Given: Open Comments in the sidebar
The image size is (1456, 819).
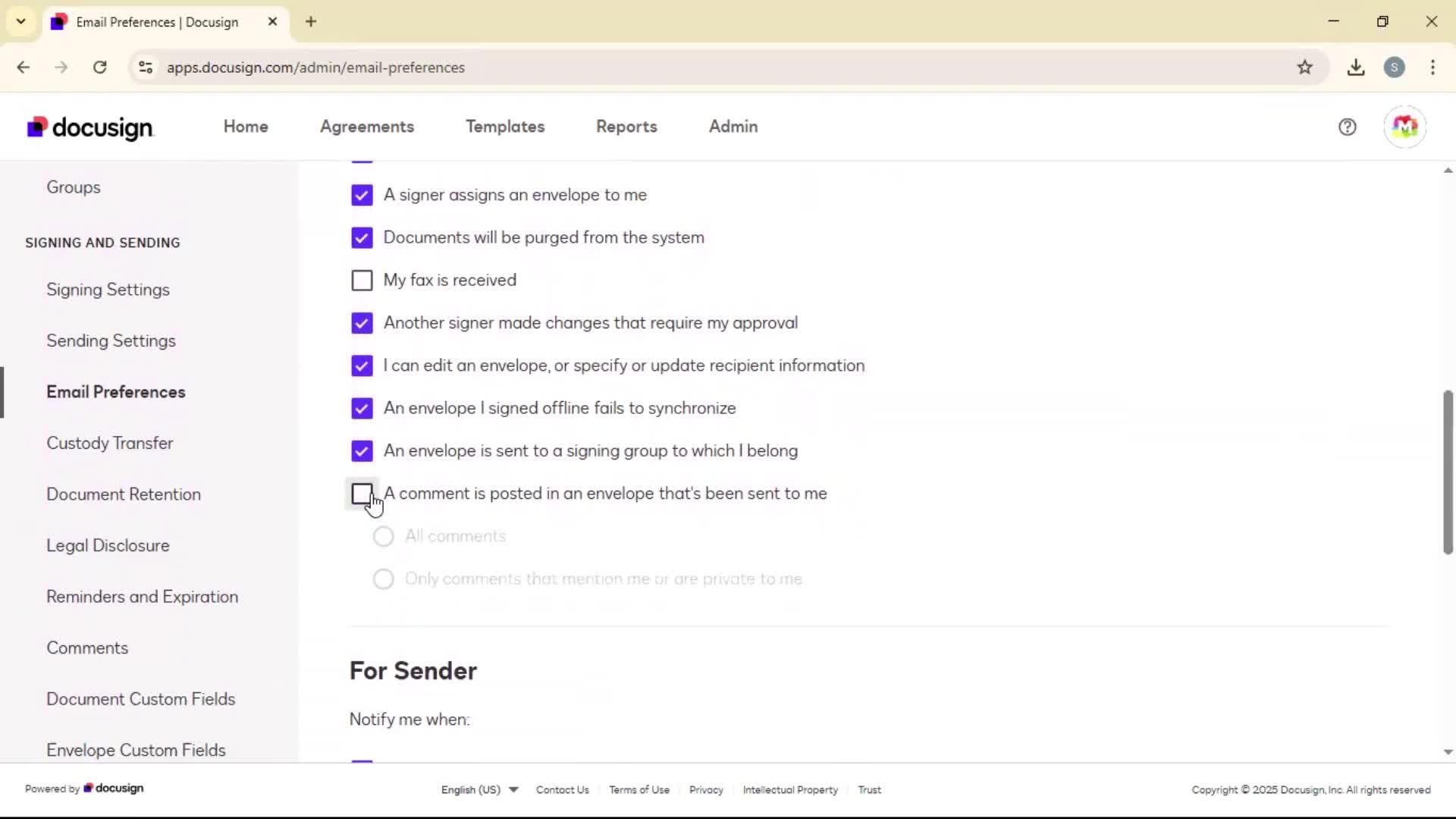Looking at the screenshot, I should coord(87,648).
